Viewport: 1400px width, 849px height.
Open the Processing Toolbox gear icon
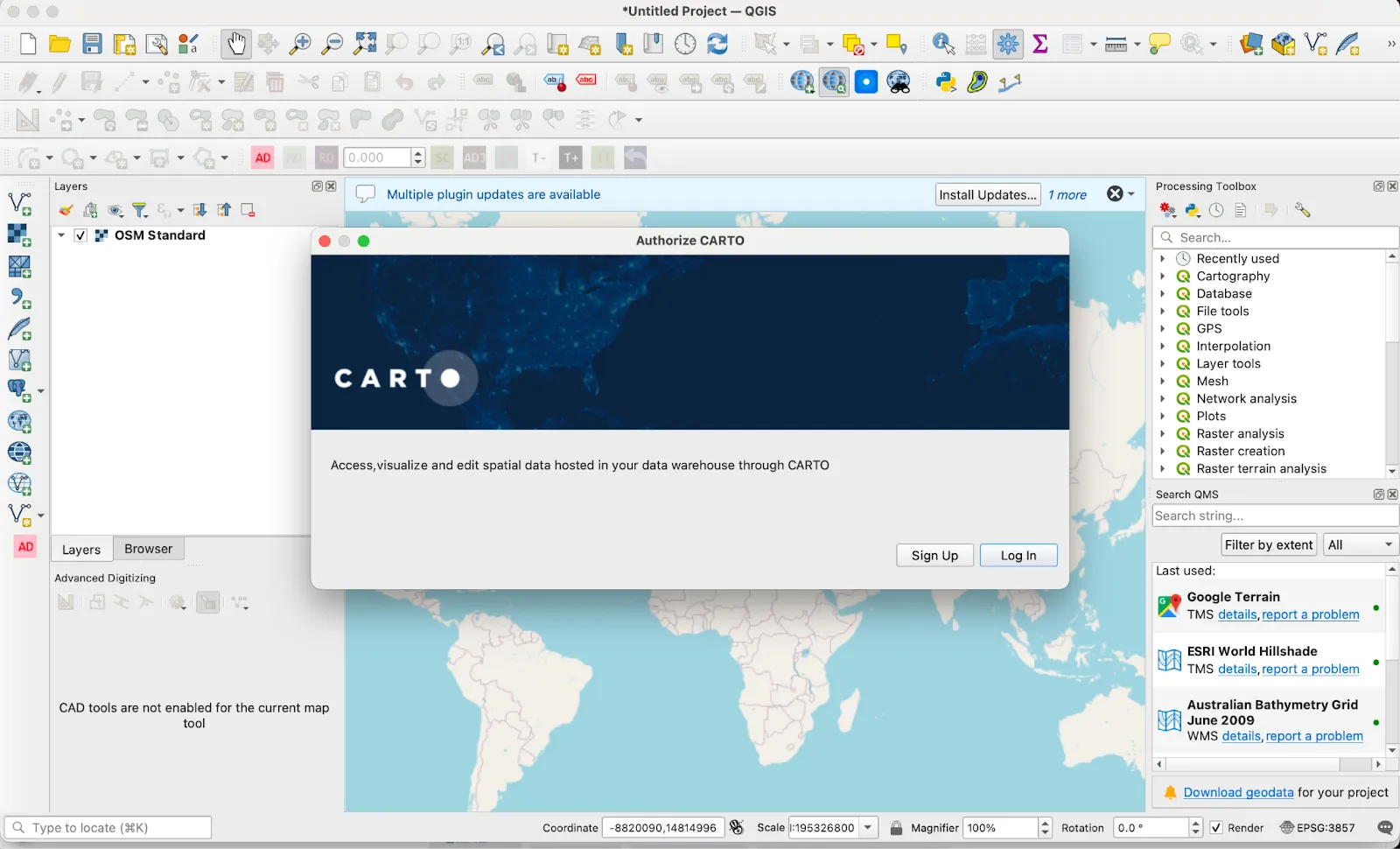(1008, 44)
